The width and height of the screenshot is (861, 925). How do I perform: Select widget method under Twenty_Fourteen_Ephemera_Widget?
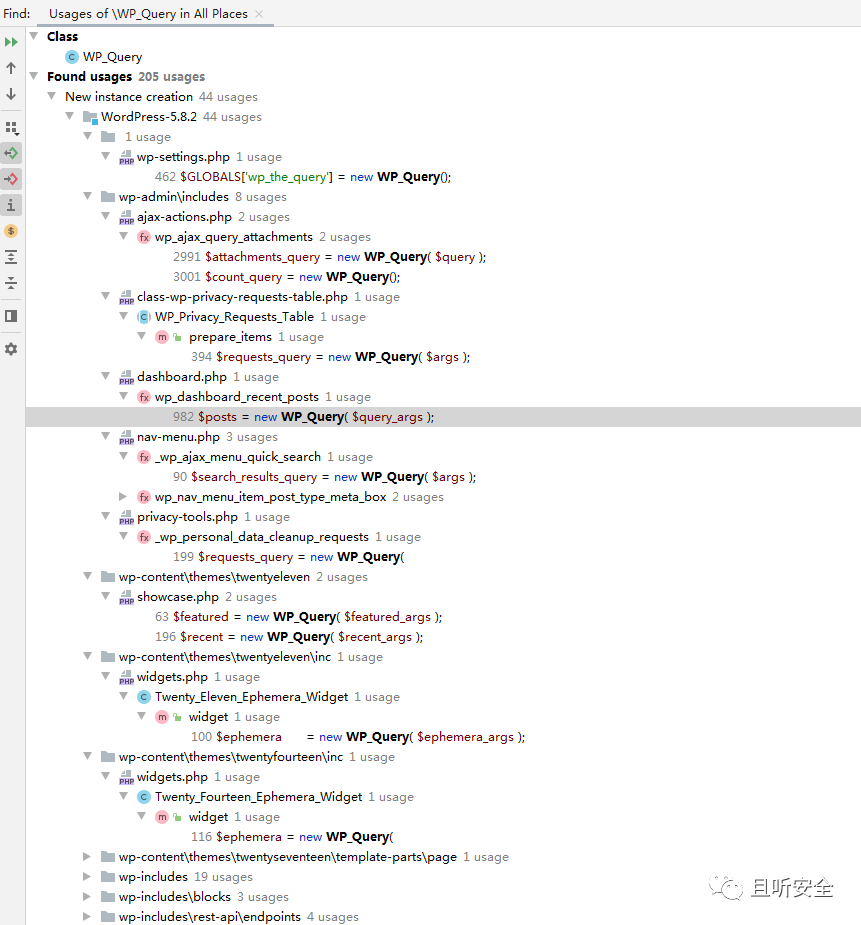coord(208,817)
